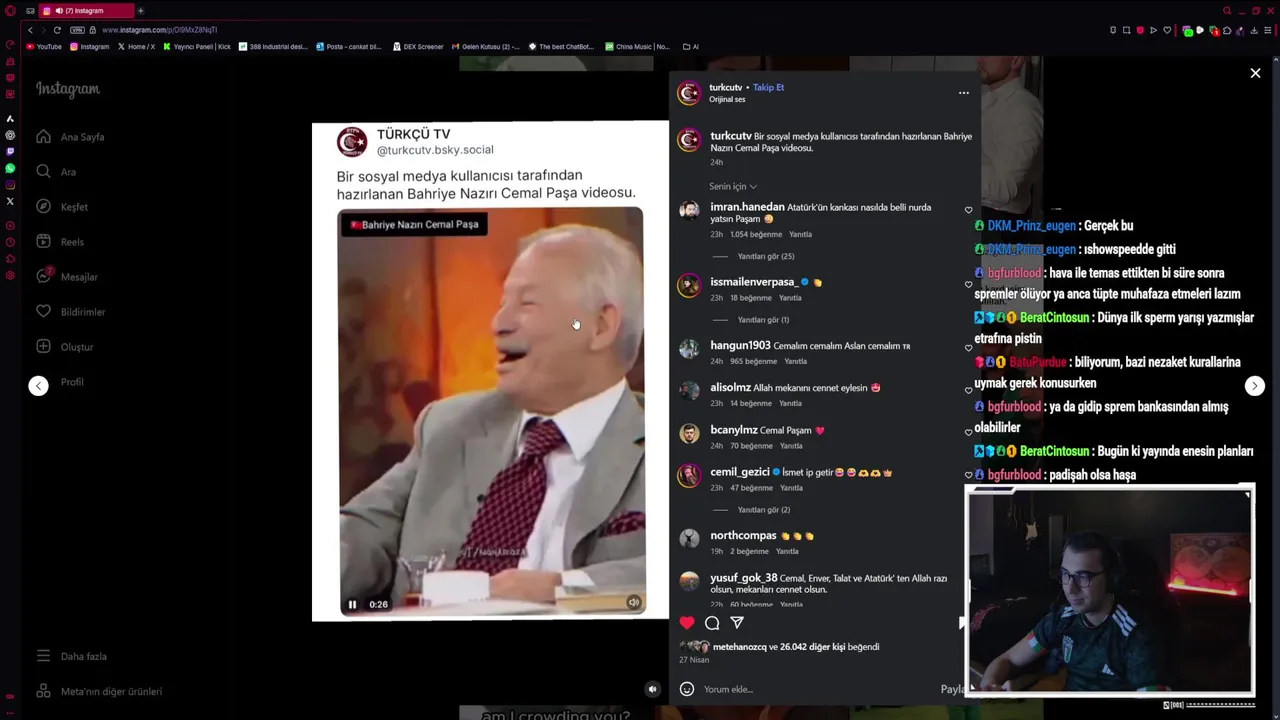Viewport: 1280px width, 720px height.
Task: Pause the Cemal Paşa video
Action: 352,604
